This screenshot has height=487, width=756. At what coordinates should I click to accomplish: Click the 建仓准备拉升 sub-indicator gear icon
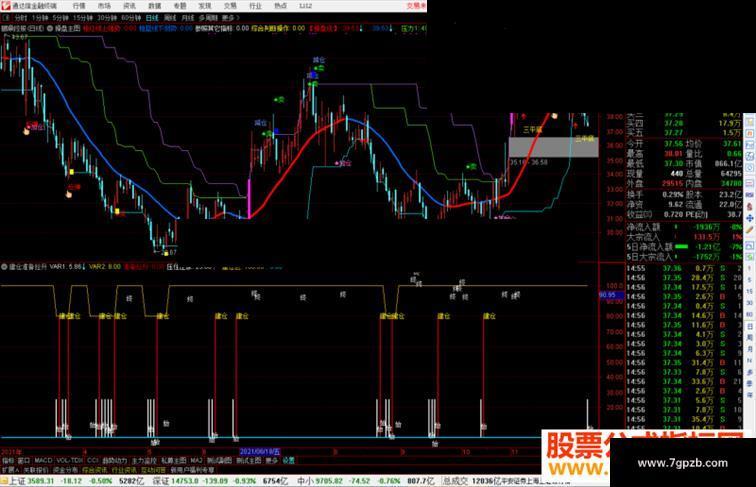[x=4, y=266]
